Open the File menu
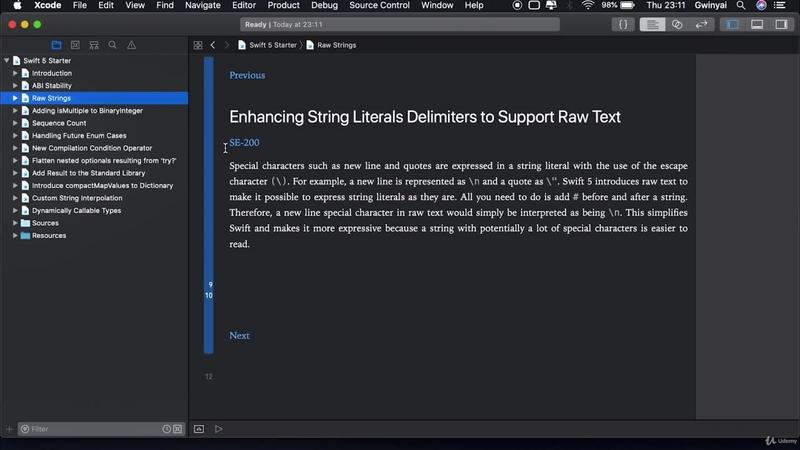Viewport: 800px width, 450px height. (80, 5)
